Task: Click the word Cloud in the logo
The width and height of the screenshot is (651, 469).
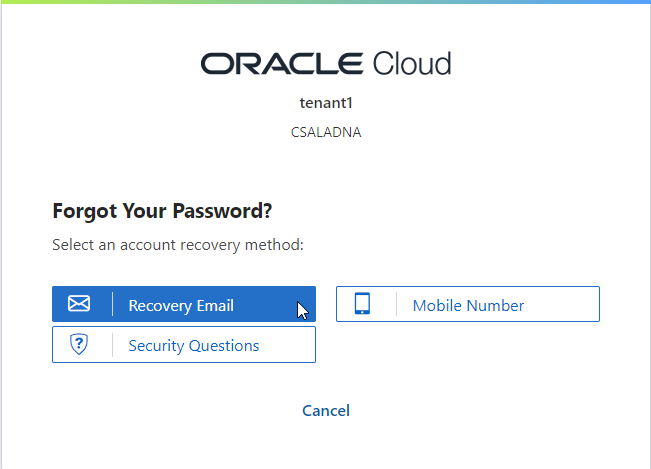Action: pos(411,64)
